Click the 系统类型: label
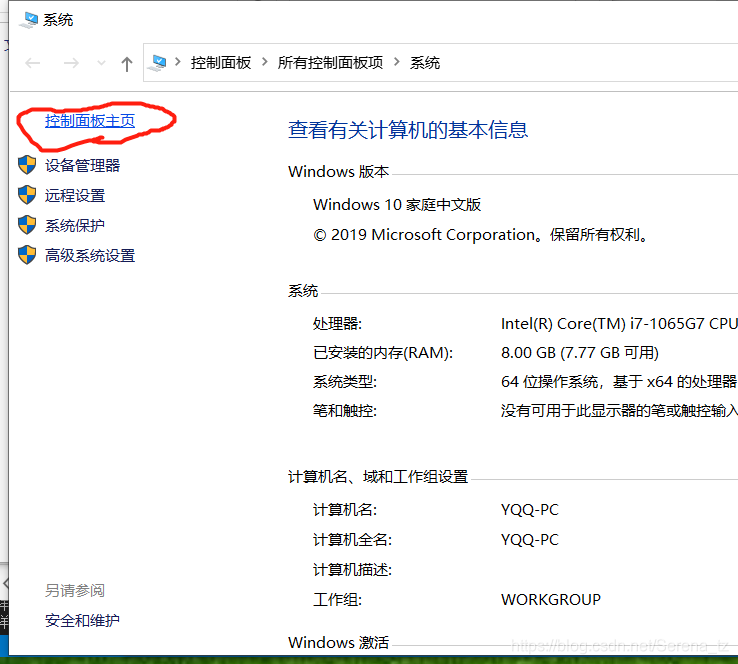738x664 pixels. [345, 382]
